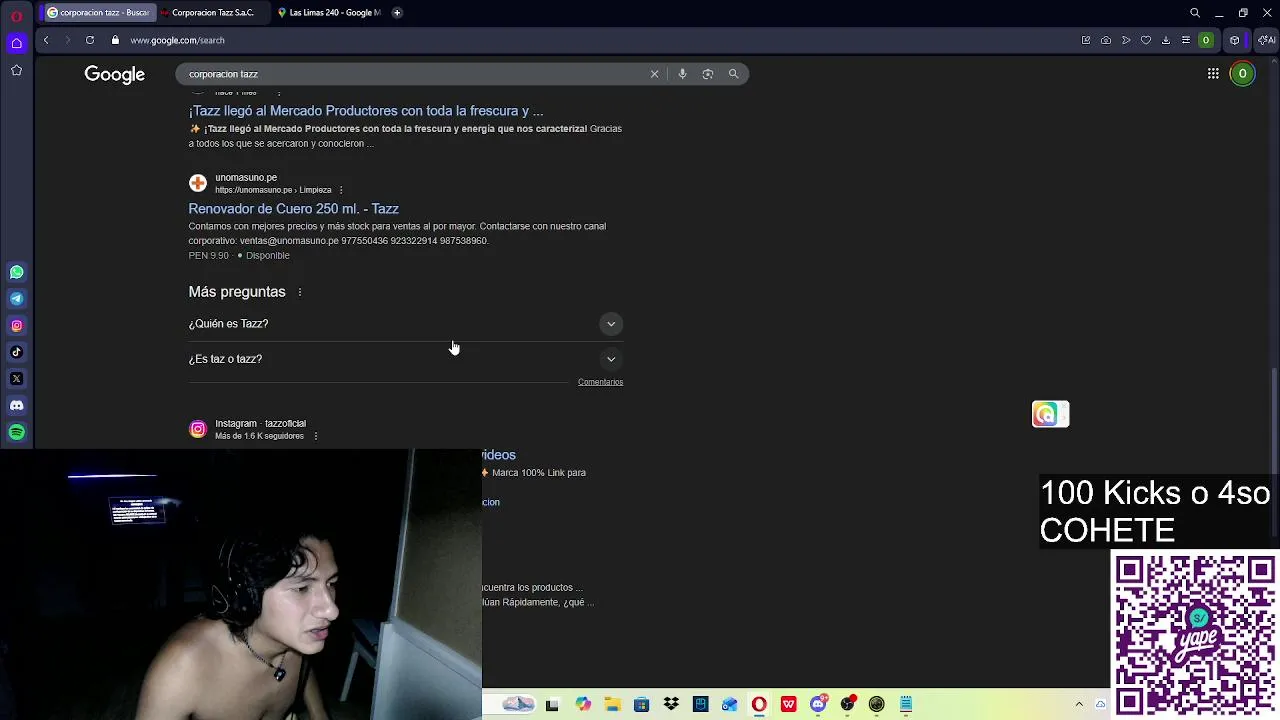The width and height of the screenshot is (1280, 720).
Task: Open the Google account avatar
Action: [x=1242, y=73]
